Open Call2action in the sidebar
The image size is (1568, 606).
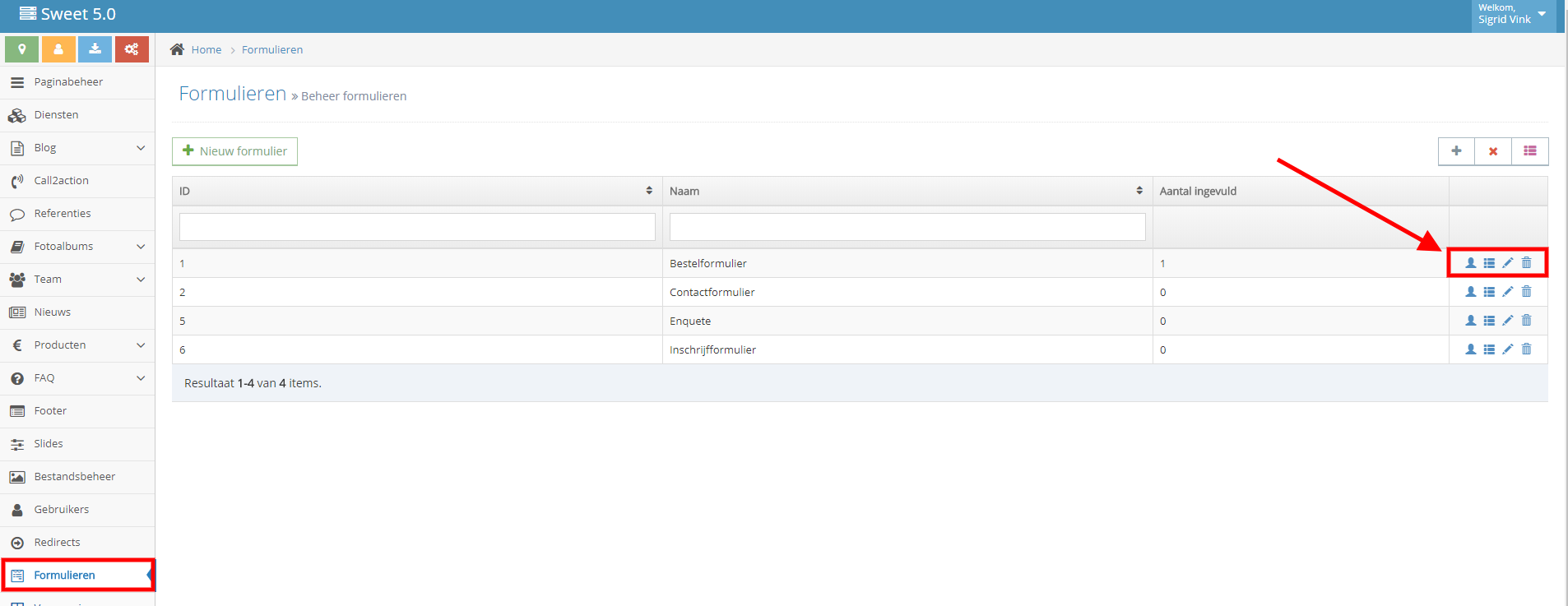tap(77, 181)
